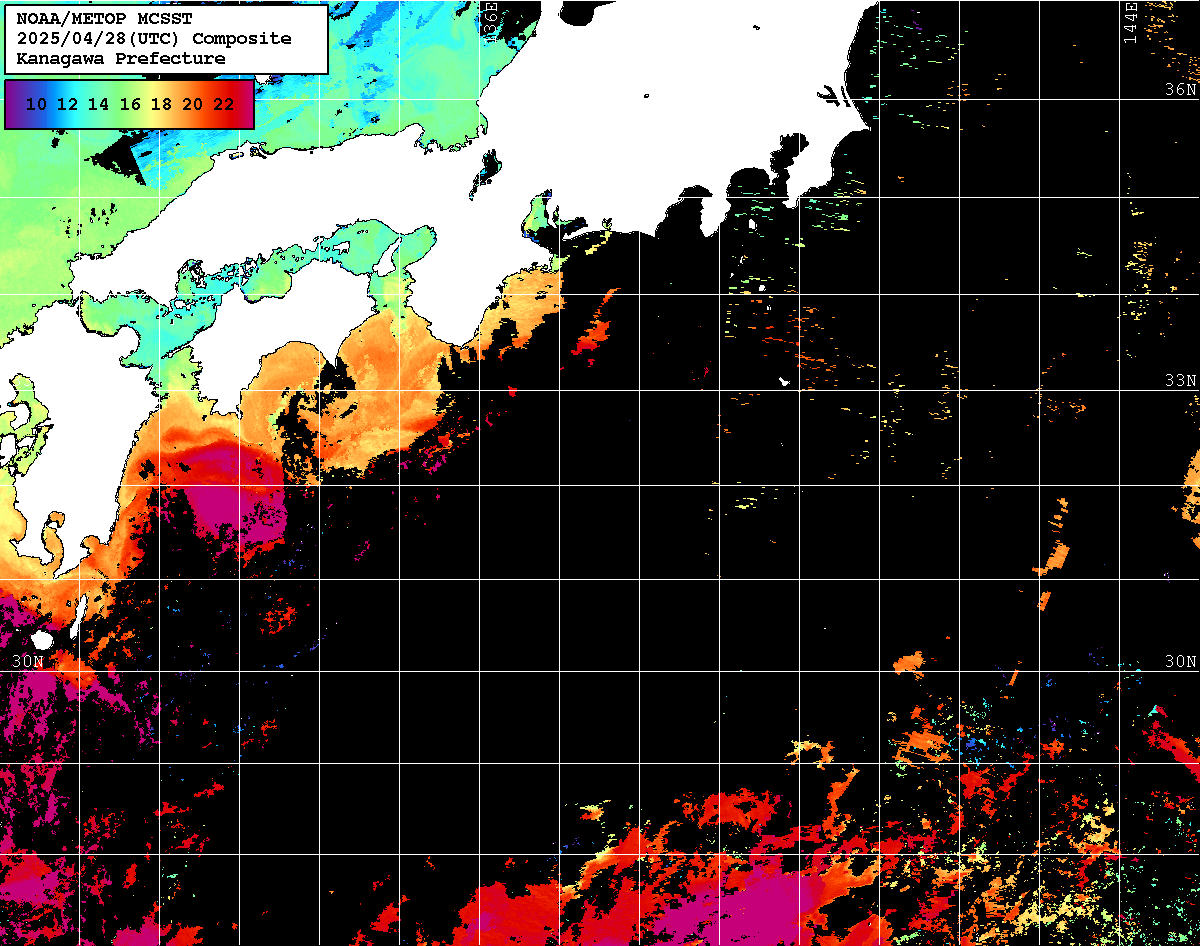Click the 144E longitude label

click(x=1130, y=22)
